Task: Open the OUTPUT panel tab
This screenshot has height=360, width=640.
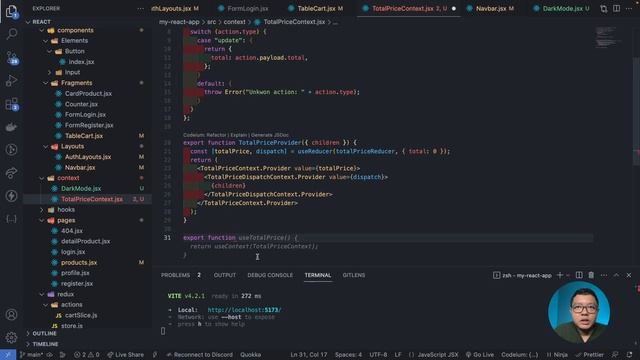Action: coord(225,275)
